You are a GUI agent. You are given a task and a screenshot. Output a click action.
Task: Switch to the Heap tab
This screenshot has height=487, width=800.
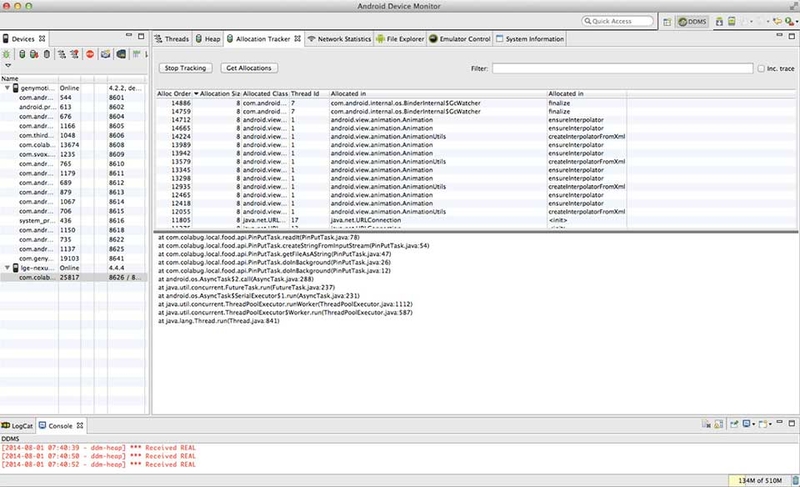coord(208,39)
